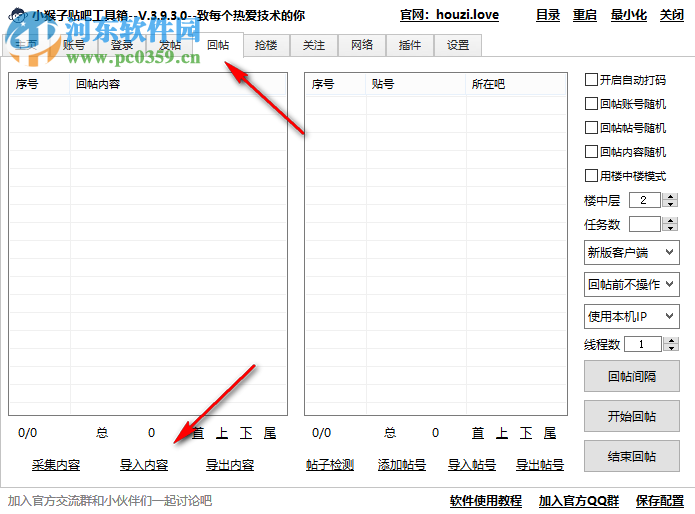The image size is (695, 514).
Task: Toggle 回帖帖号随机 checkbox
Action: (591, 128)
